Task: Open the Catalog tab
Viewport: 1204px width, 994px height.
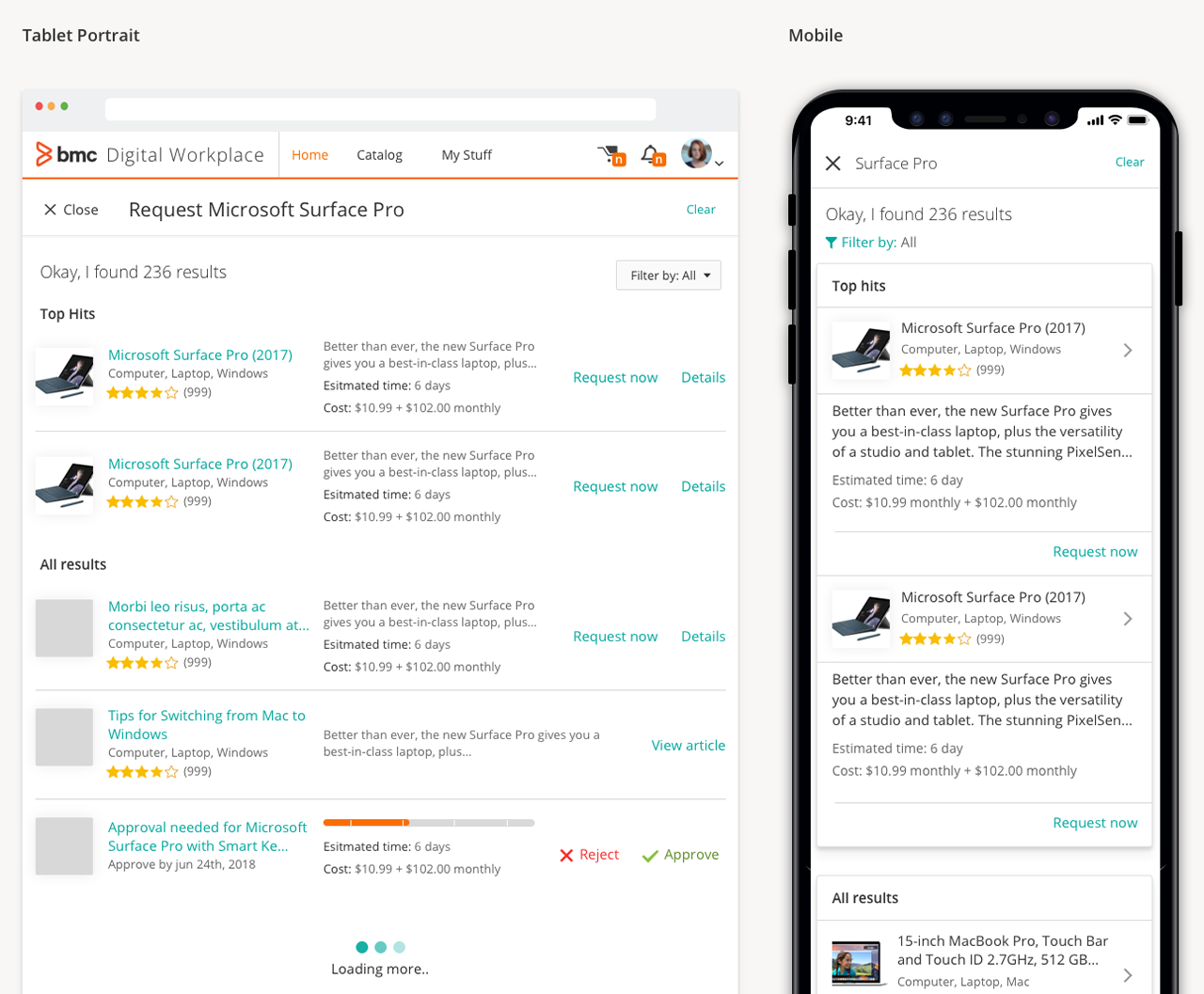Action: [379, 155]
